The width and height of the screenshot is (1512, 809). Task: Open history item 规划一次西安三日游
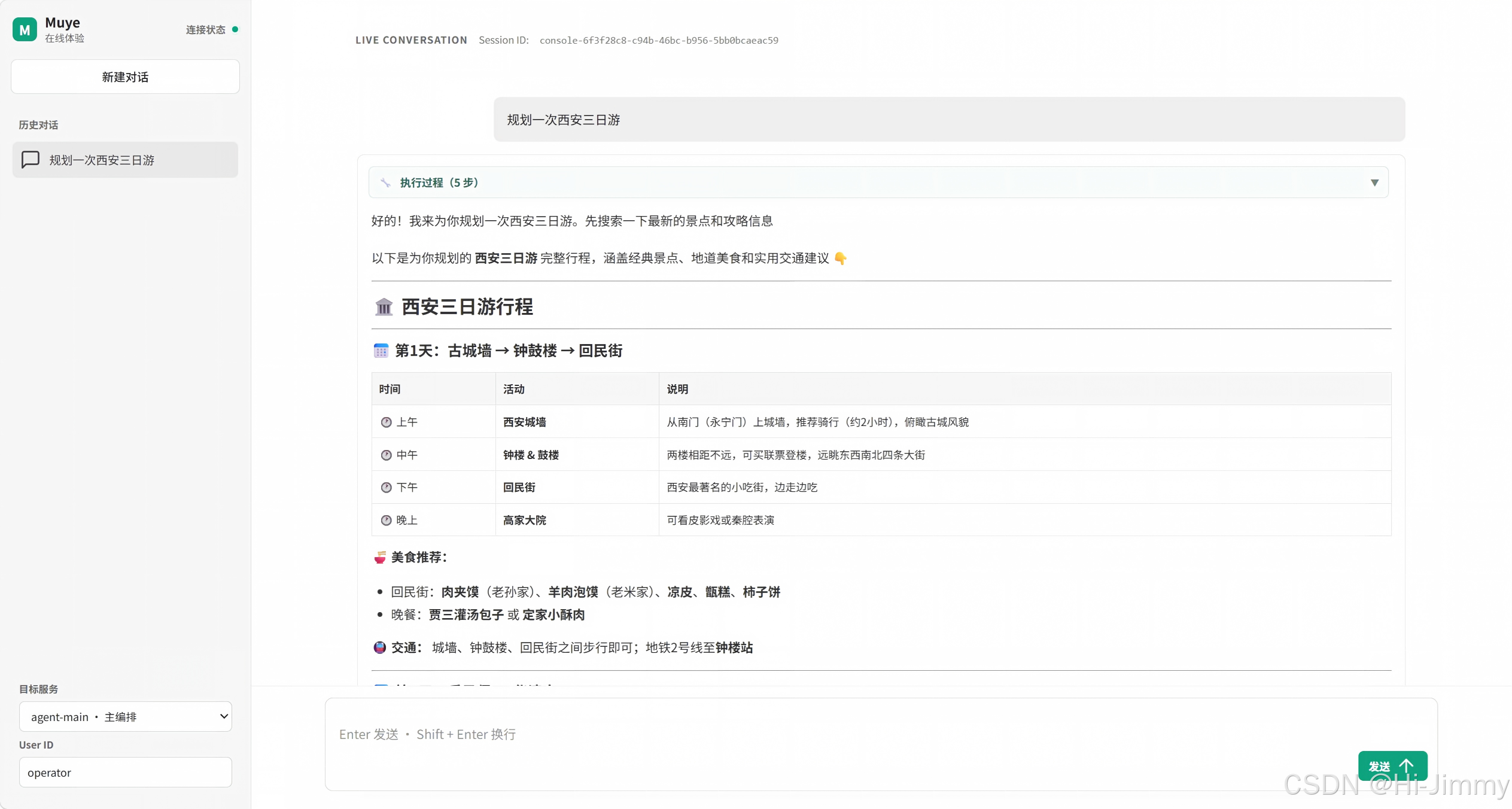coord(125,160)
